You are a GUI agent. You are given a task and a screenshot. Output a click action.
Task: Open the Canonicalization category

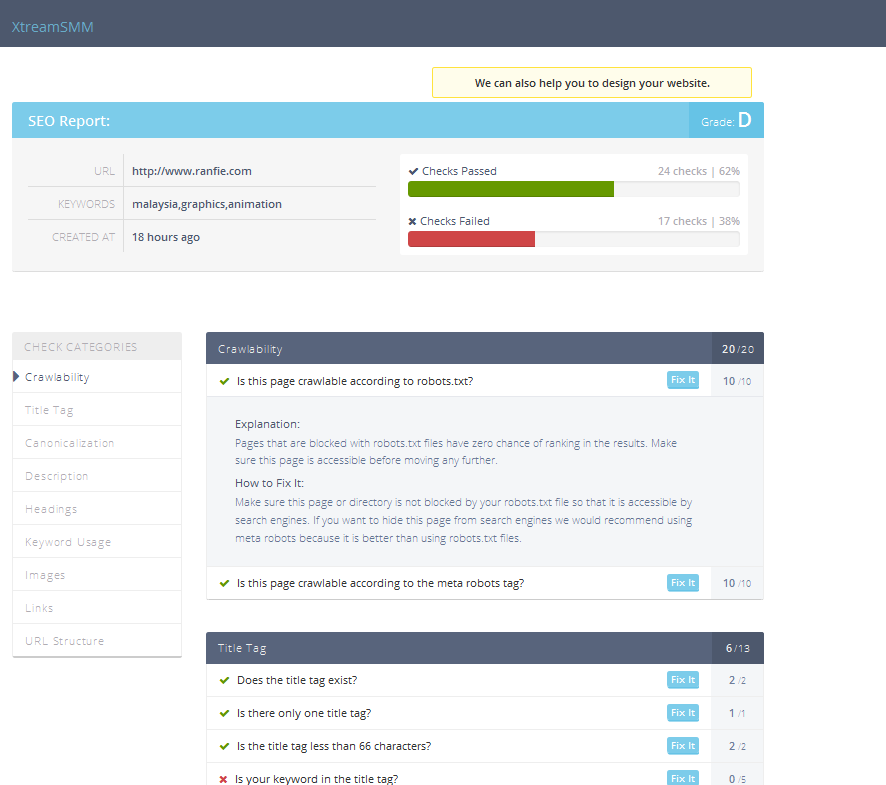(70, 443)
